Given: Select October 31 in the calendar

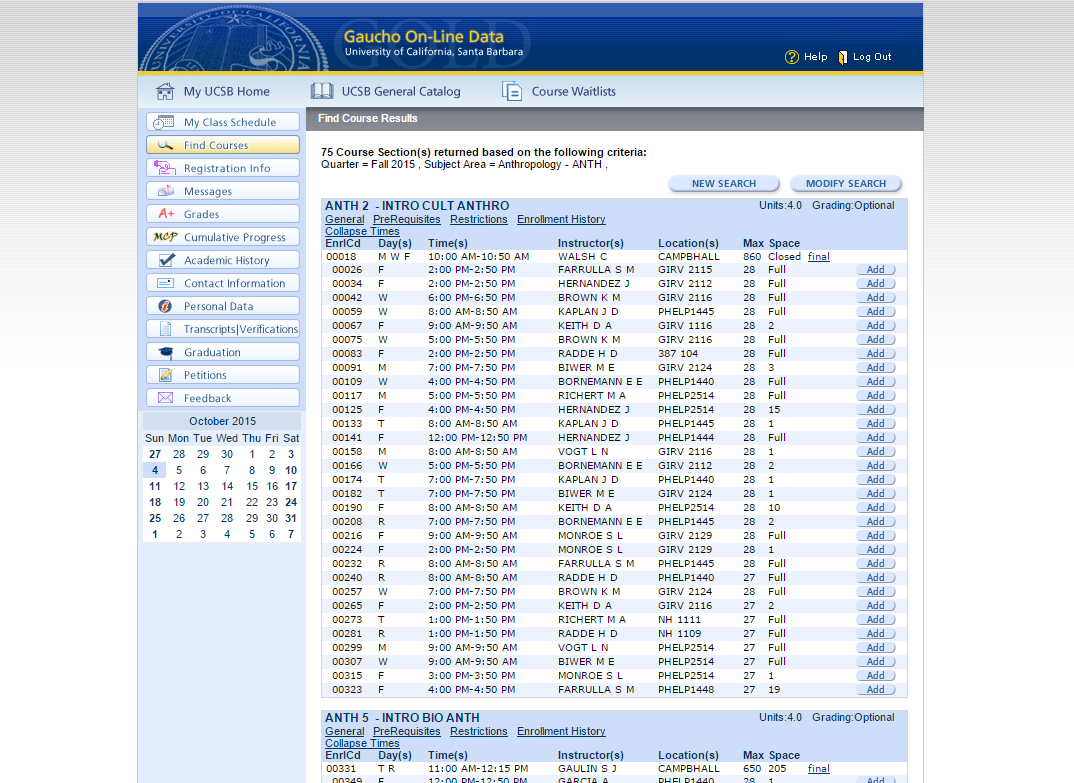Looking at the screenshot, I should (291, 519).
